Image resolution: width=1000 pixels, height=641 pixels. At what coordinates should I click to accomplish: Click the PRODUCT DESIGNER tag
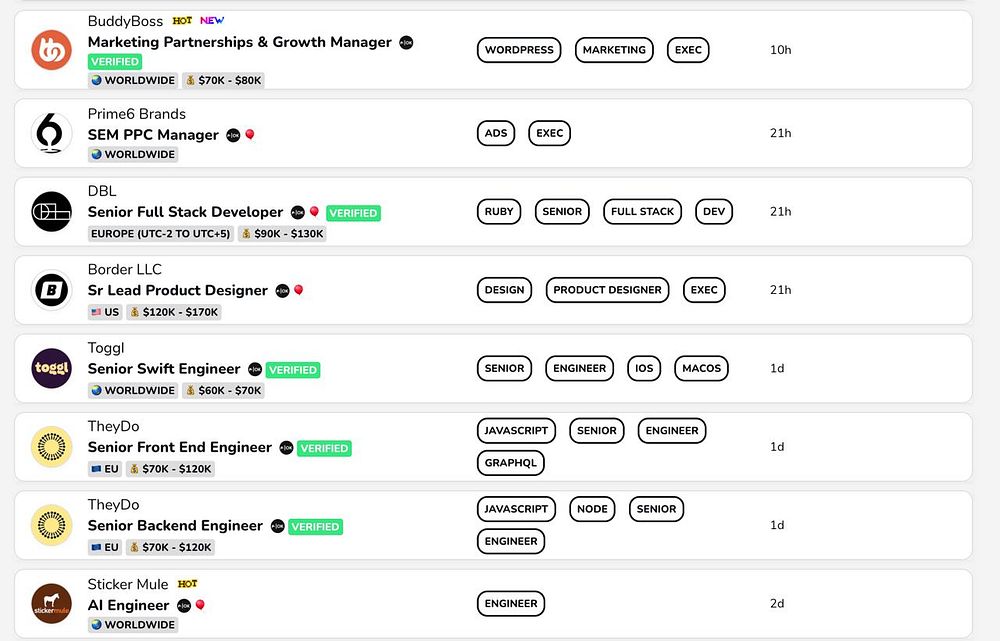point(607,290)
